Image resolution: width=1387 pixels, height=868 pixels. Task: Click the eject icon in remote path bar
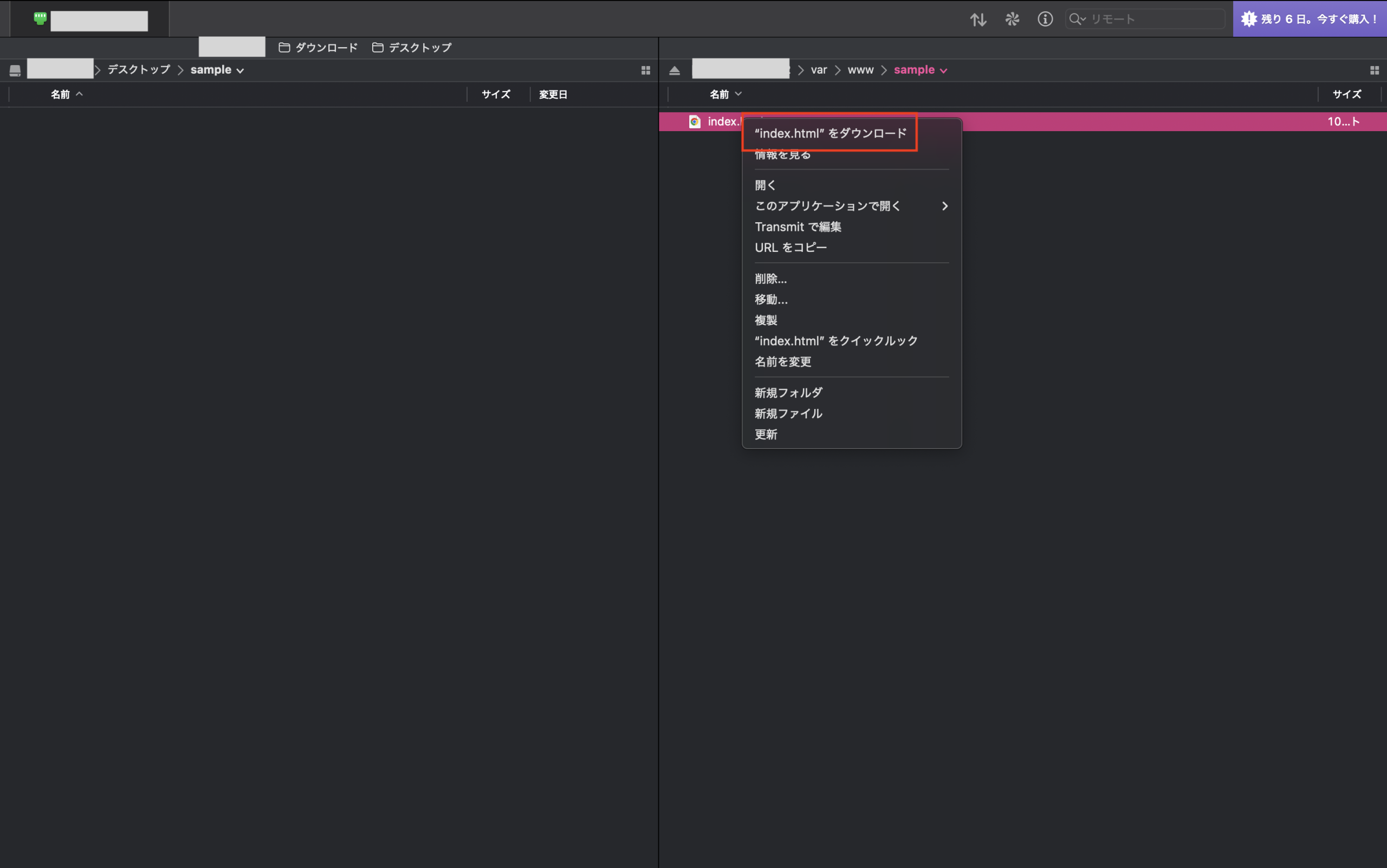(675, 70)
